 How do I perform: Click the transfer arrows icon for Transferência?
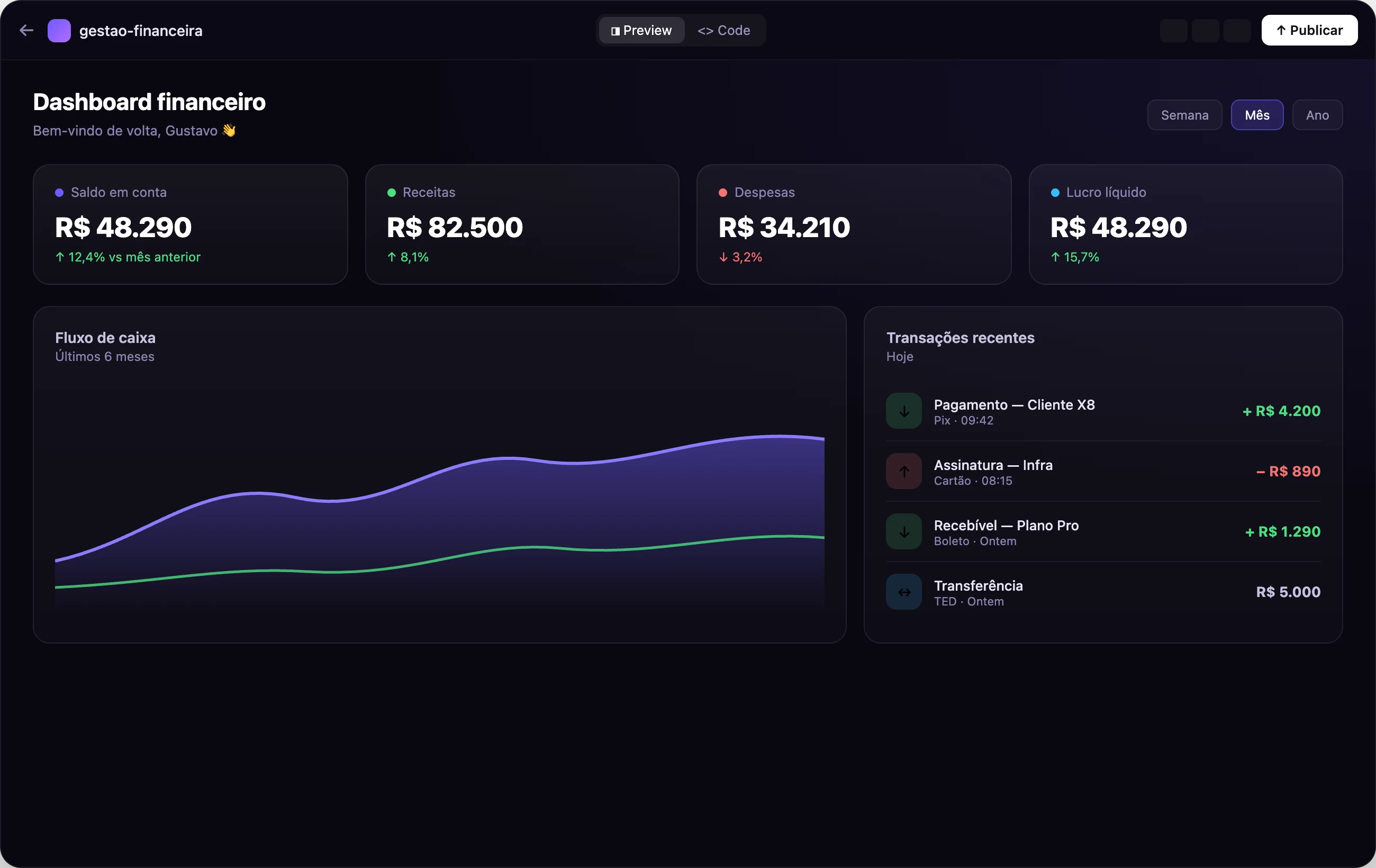click(x=903, y=592)
